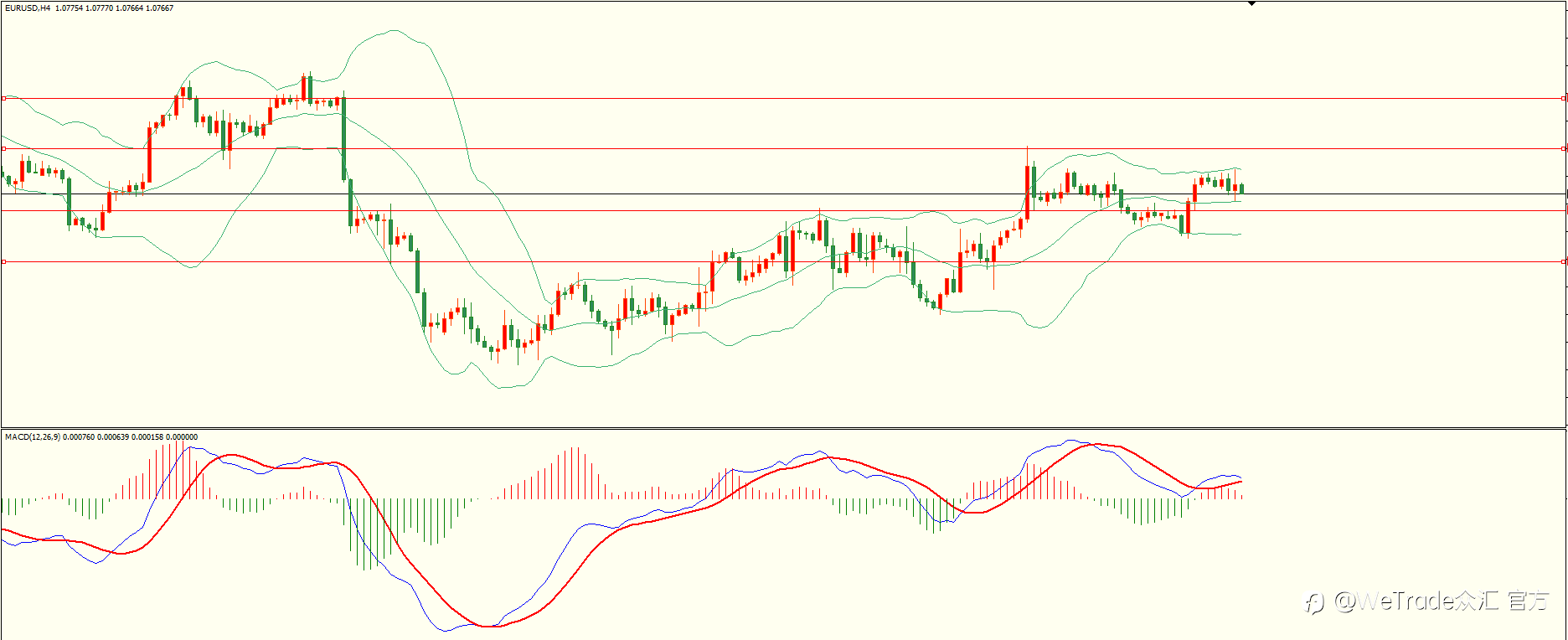Select the lowest red horizontal line

pos(784,262)
